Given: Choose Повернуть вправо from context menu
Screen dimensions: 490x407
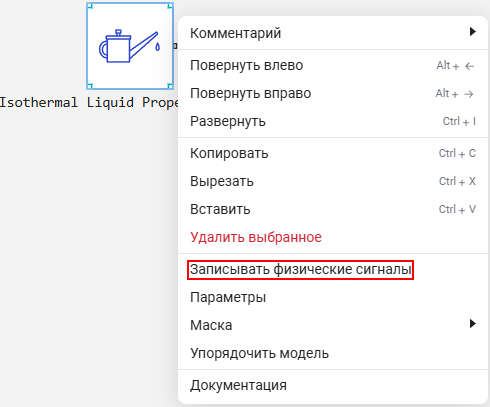Looking at the screenshot, I should pyautogui.click(x=333, y=93).
